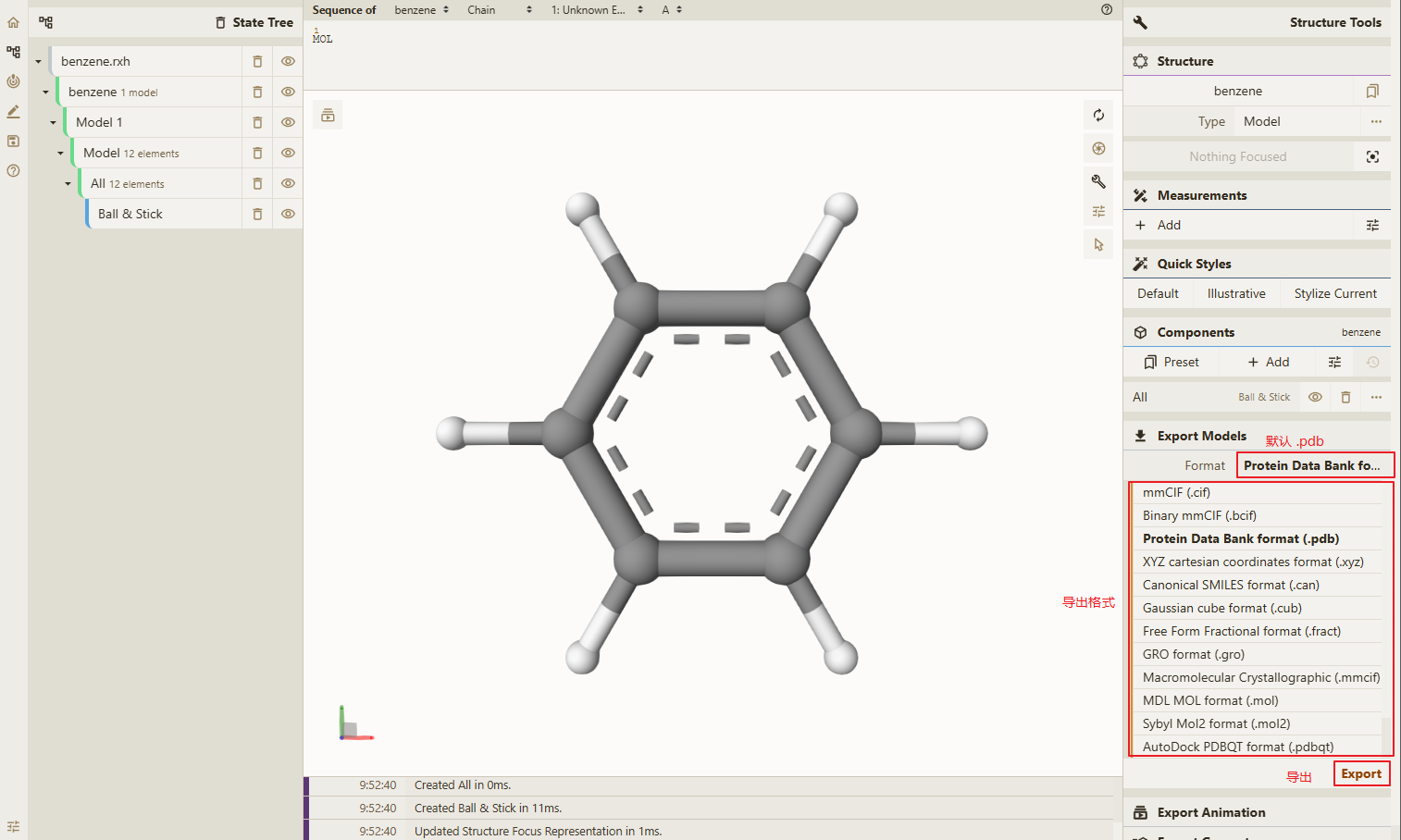The image size is (1401, 840).
Task: Delete the Model 1 node
Action: pos(257,122)
